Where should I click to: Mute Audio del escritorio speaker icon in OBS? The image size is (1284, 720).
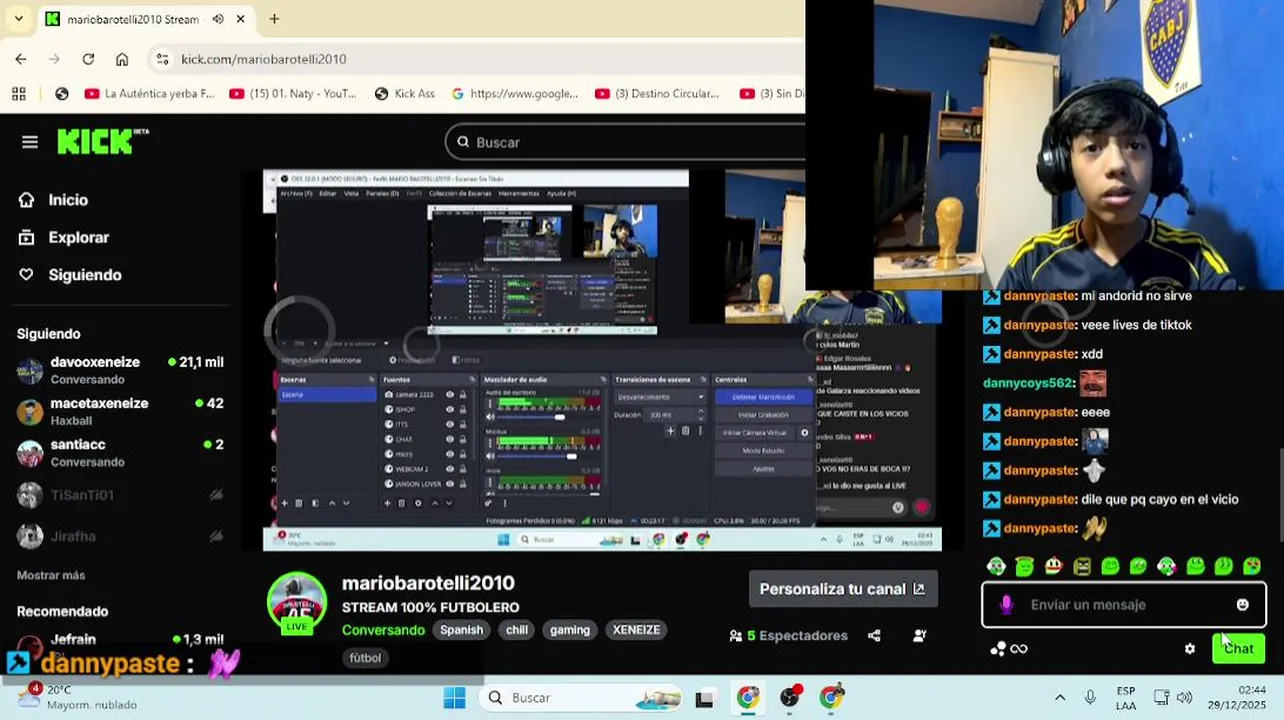(490, 417)
